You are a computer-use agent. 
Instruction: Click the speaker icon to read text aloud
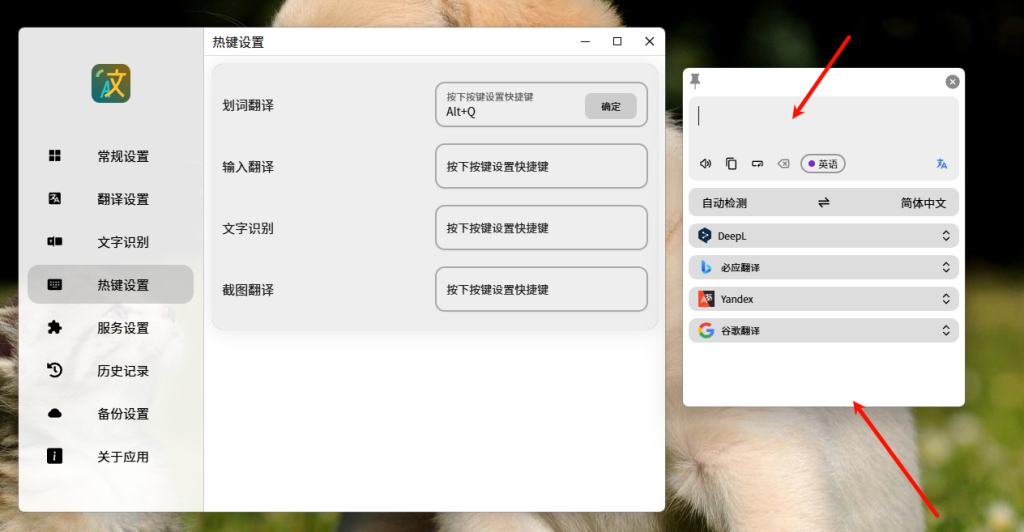pyautogui.click(x=705, y=164)
